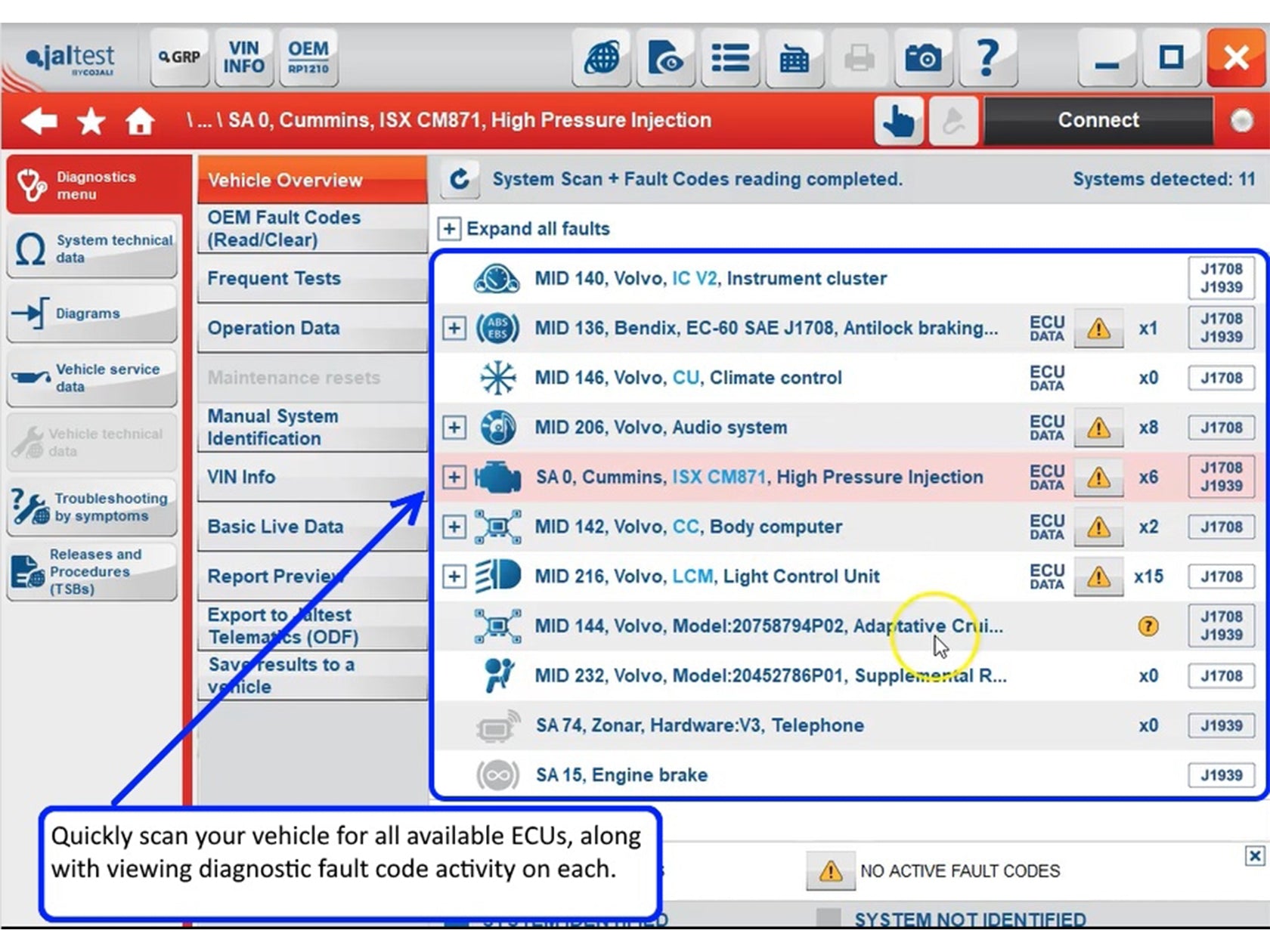
Task: Click the J1939 badge on Engine brake row
Action: [x=1222, y=775]
